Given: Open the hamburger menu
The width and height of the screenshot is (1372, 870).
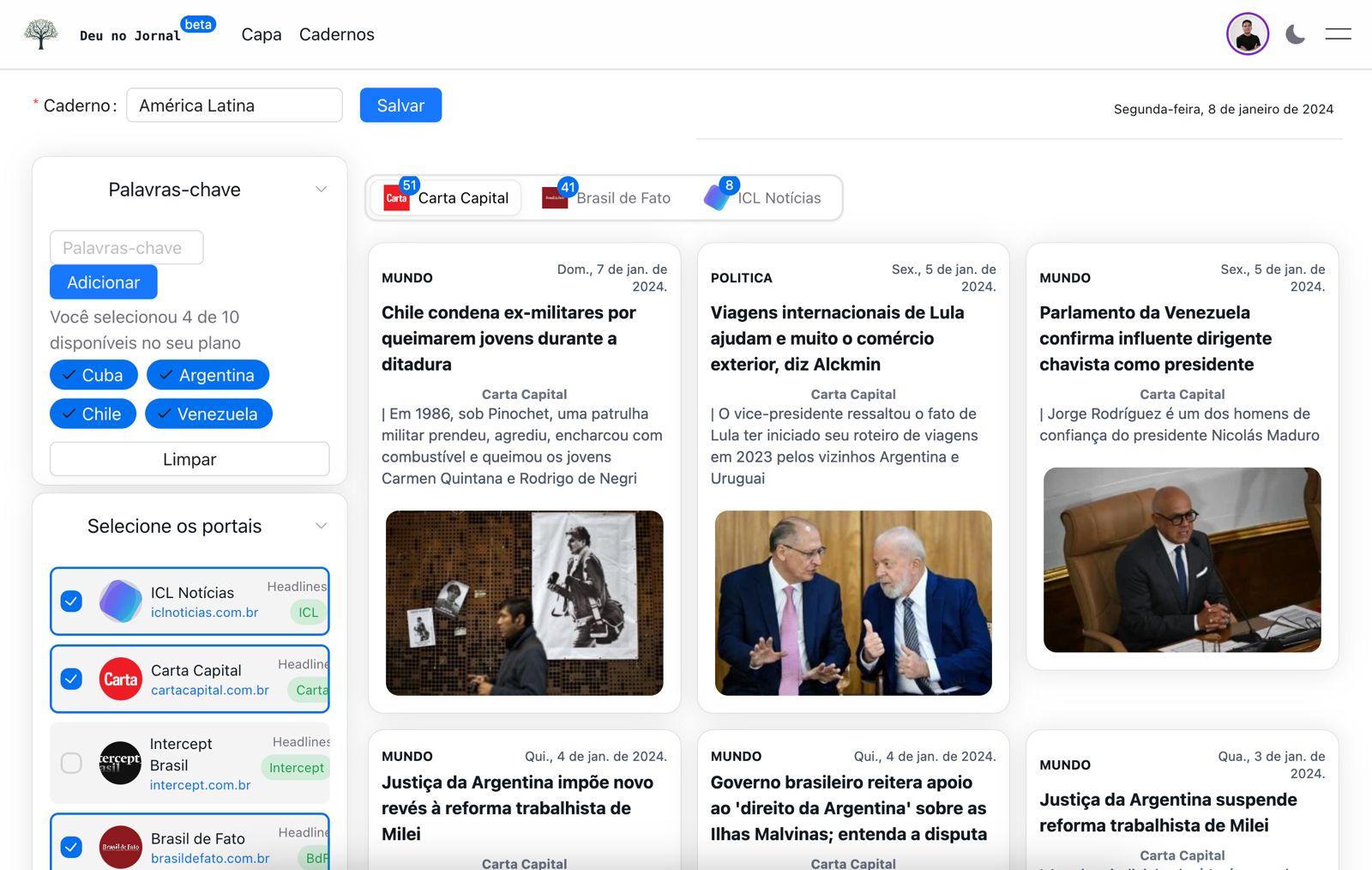Looking at the screenshot, I should click(x=1338, y=34).
